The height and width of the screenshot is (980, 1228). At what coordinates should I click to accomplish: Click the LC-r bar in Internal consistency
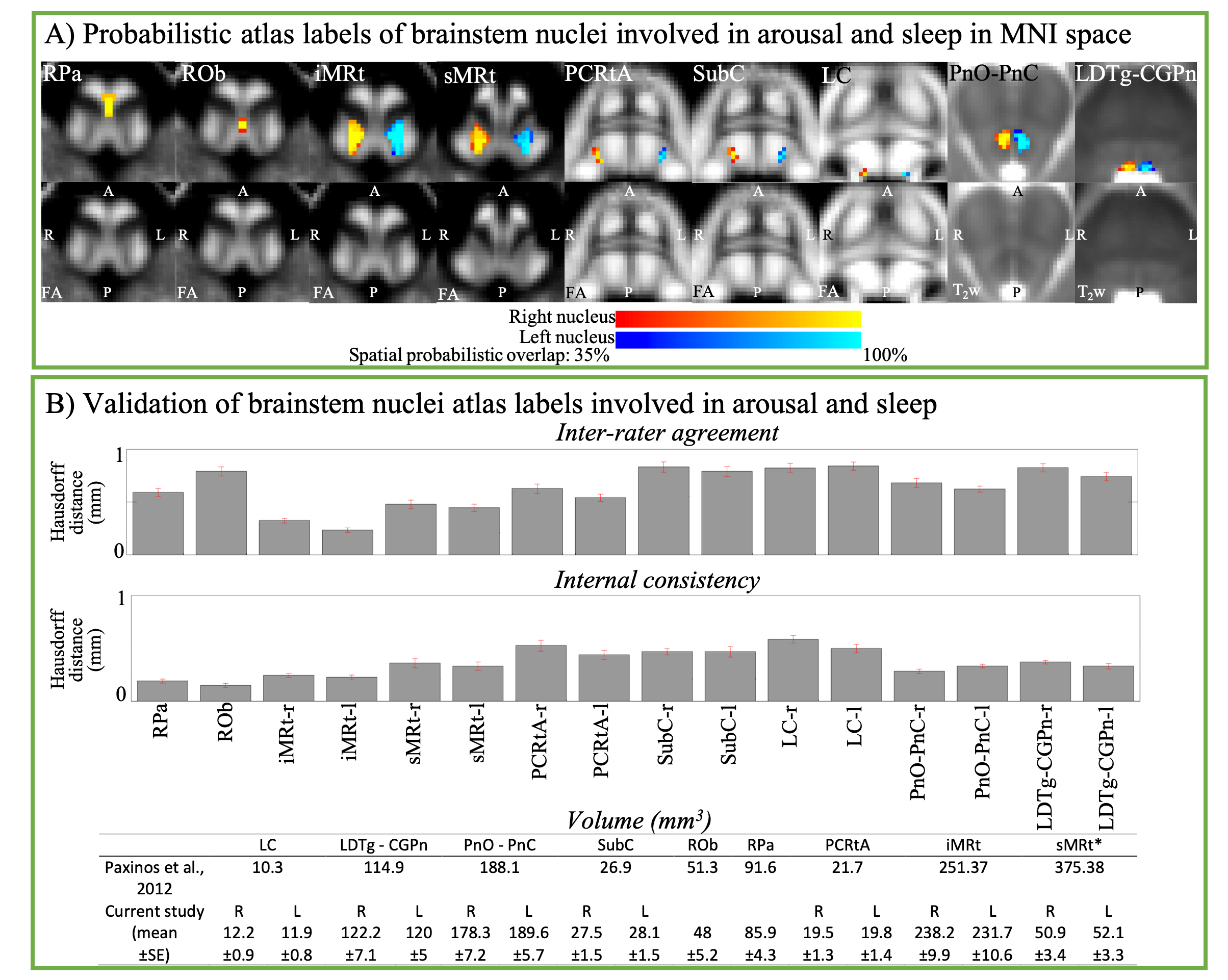click(793, 670)
